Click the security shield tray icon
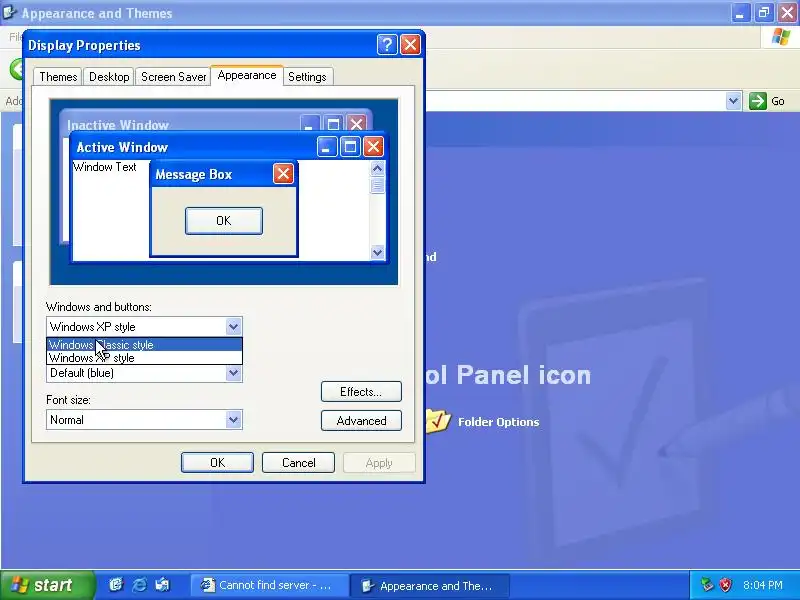Image resolution: width=800 pixels, height=600 pixels. [726, 585]
